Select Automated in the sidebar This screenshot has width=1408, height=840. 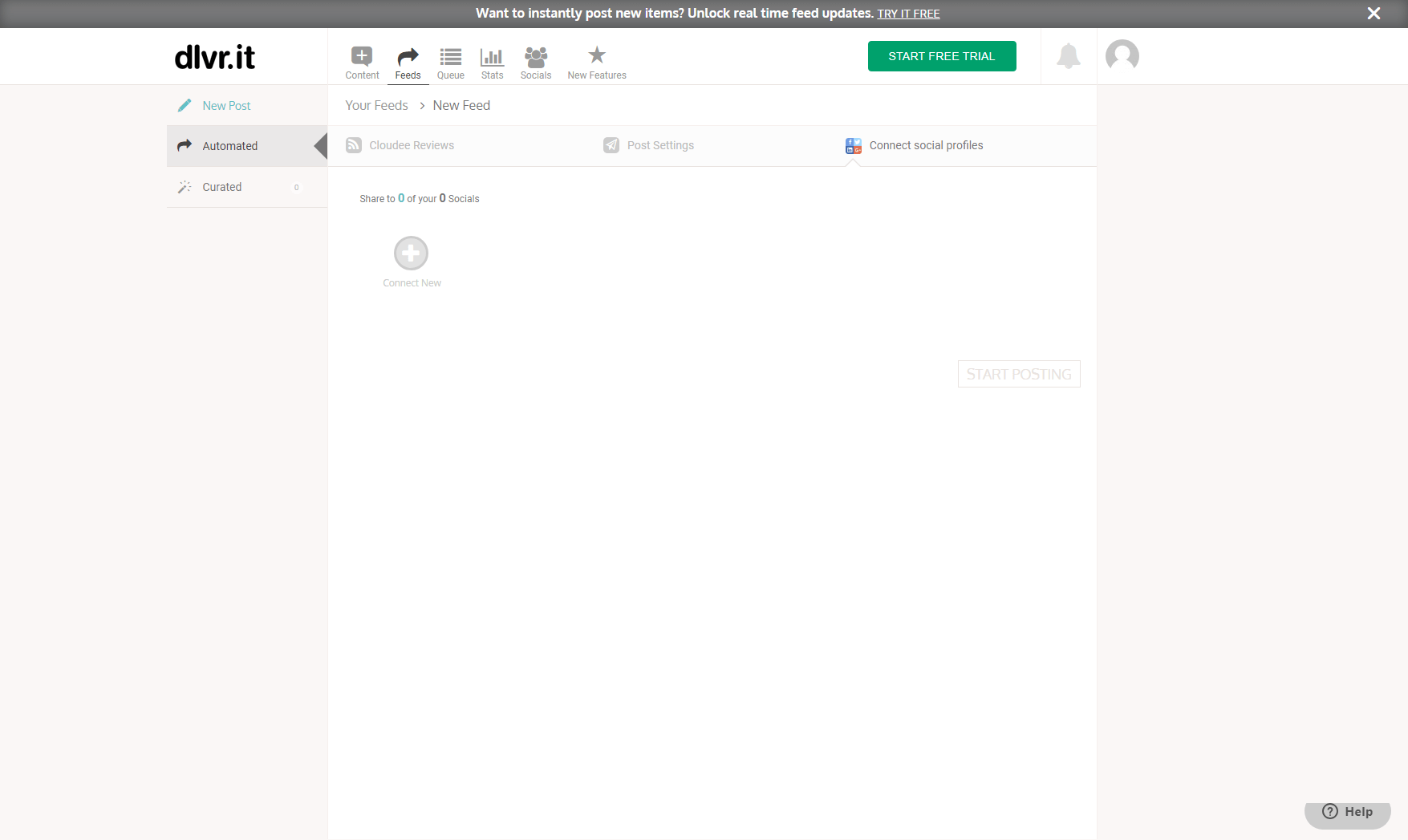click(x=229, y=146)
